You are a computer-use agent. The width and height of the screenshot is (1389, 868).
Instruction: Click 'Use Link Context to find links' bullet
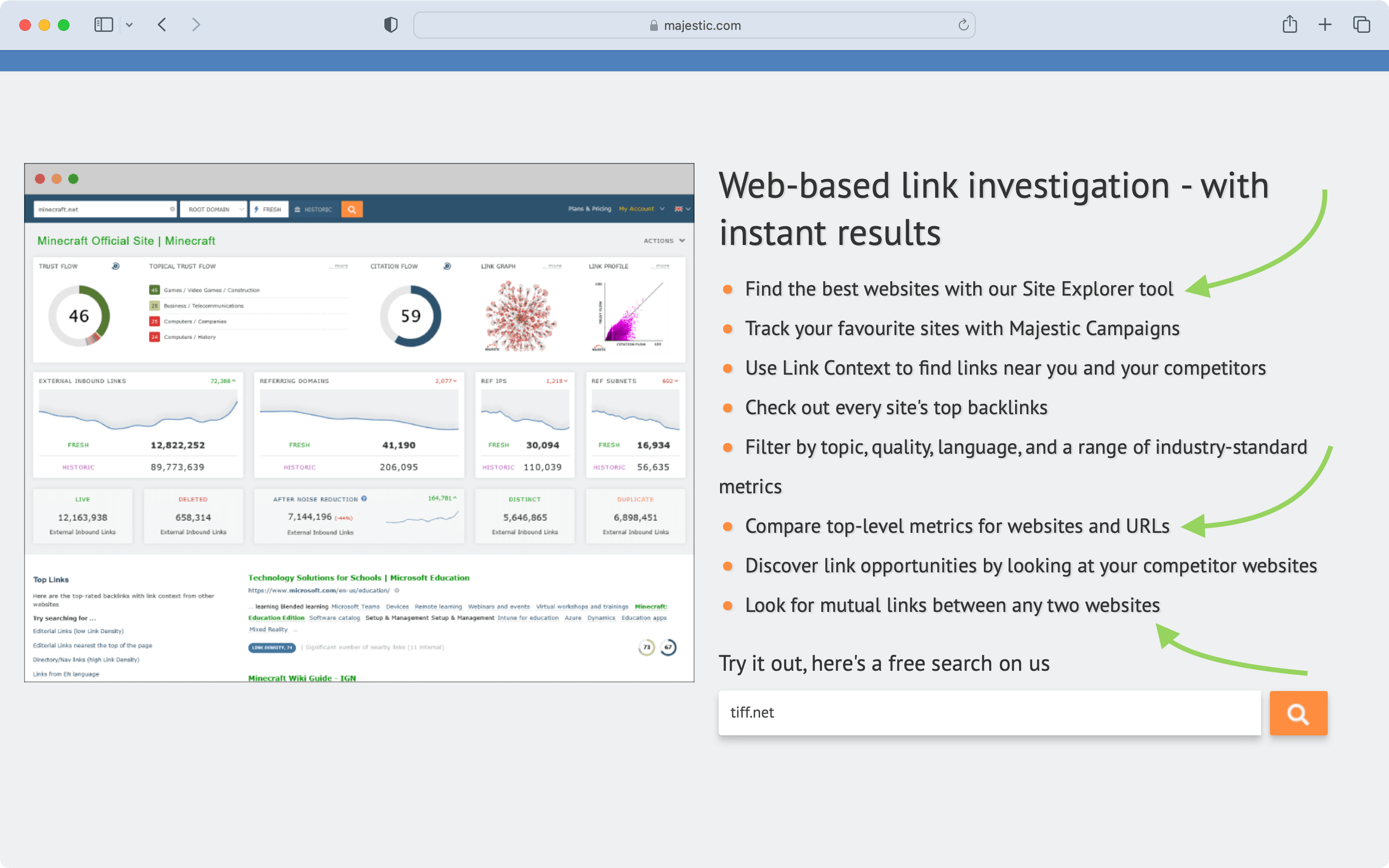[1005, 368]
